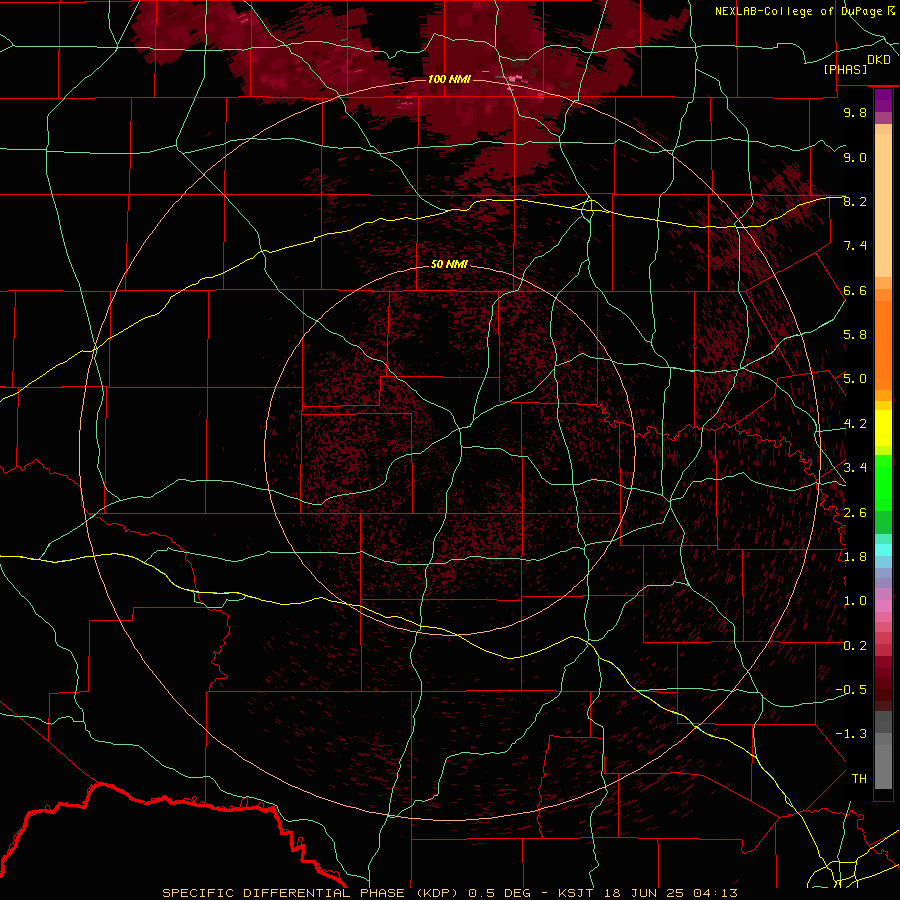This screenshot has width=900, height=900.
Task: Click the 1.0 color scale value
Action: (855, 602)
